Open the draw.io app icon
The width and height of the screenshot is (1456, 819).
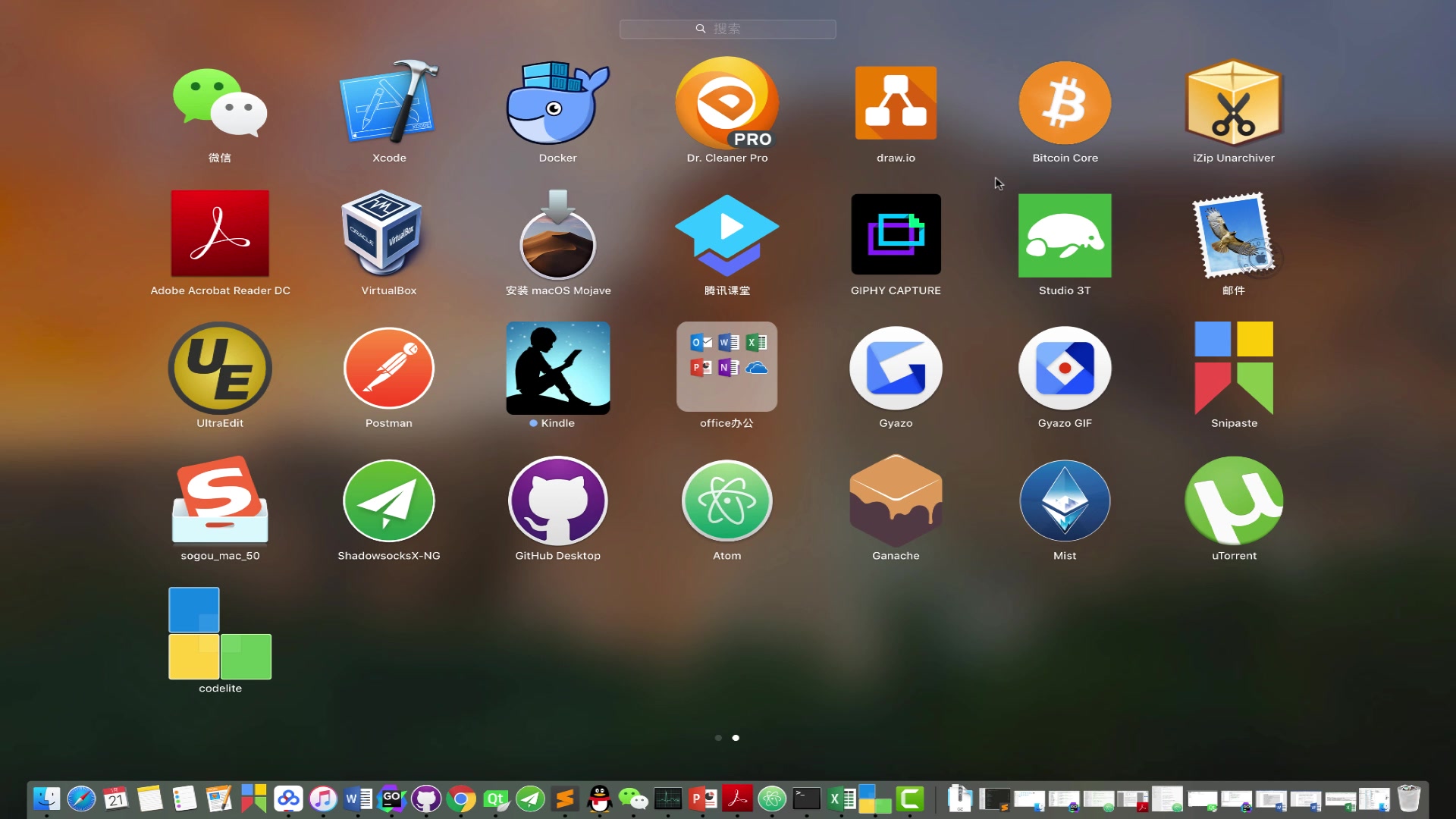(x=896, y=104)
